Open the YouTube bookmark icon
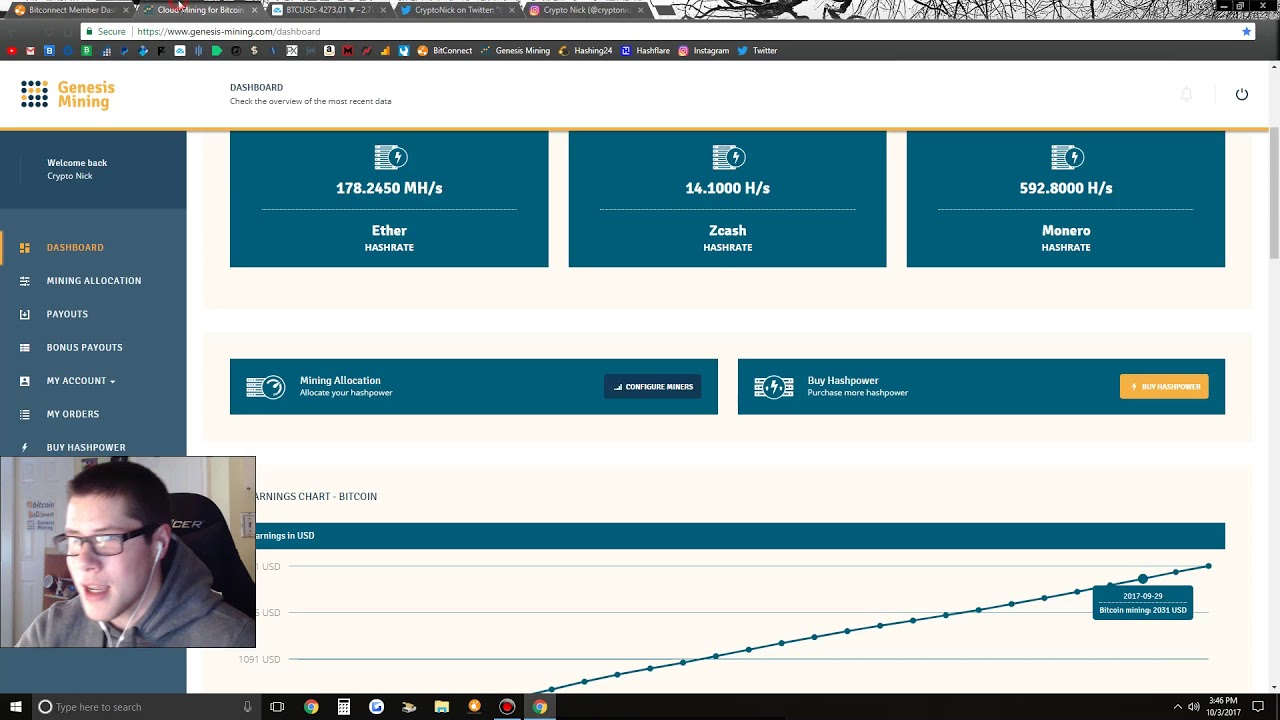Screen dimensions: 1280x720 pos(12,50)
